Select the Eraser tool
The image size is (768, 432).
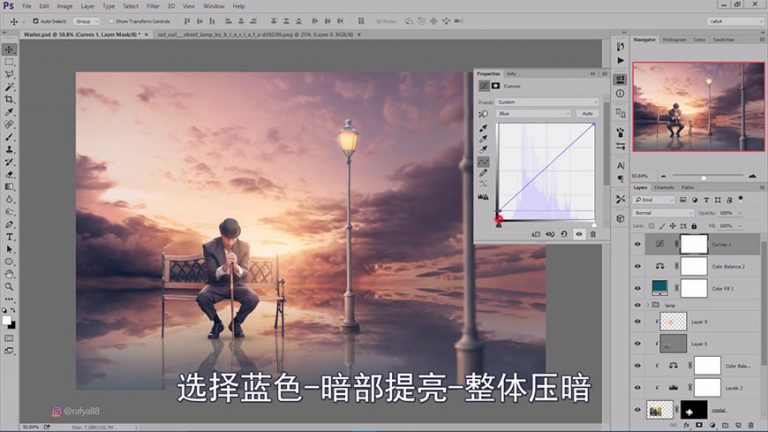[9, 174]
